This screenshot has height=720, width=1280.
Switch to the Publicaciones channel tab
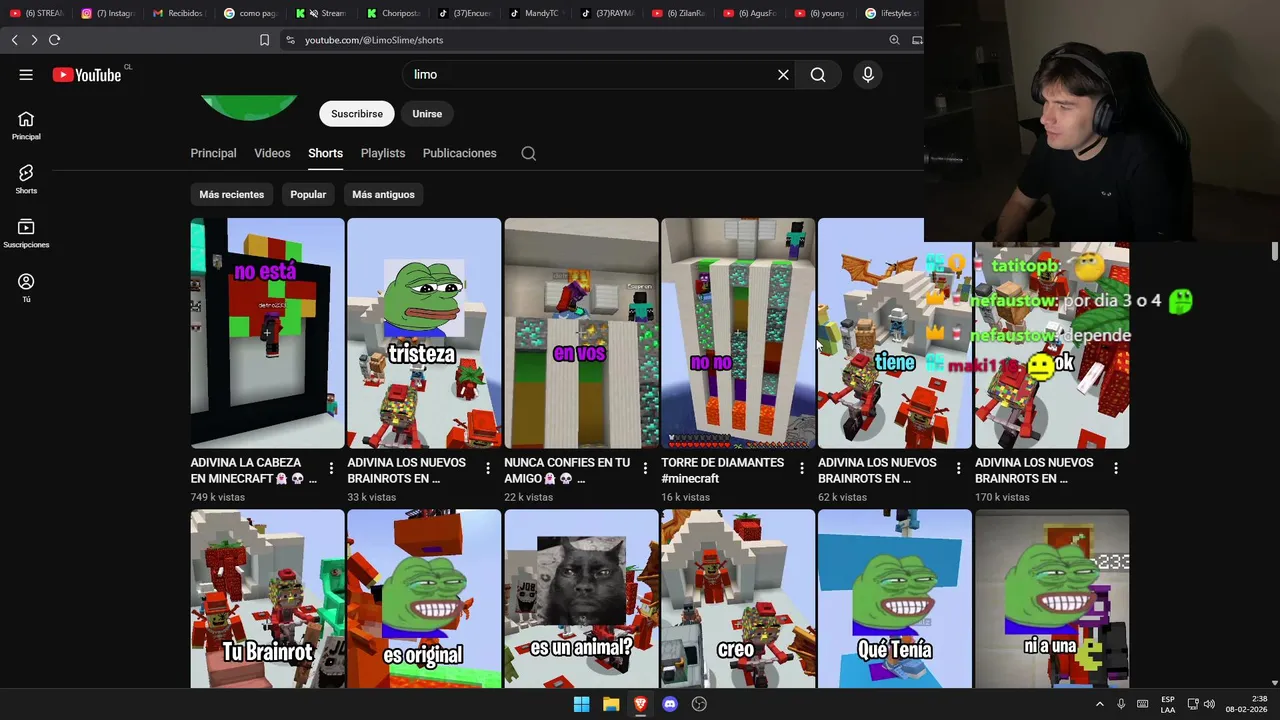tap(459, 153)
